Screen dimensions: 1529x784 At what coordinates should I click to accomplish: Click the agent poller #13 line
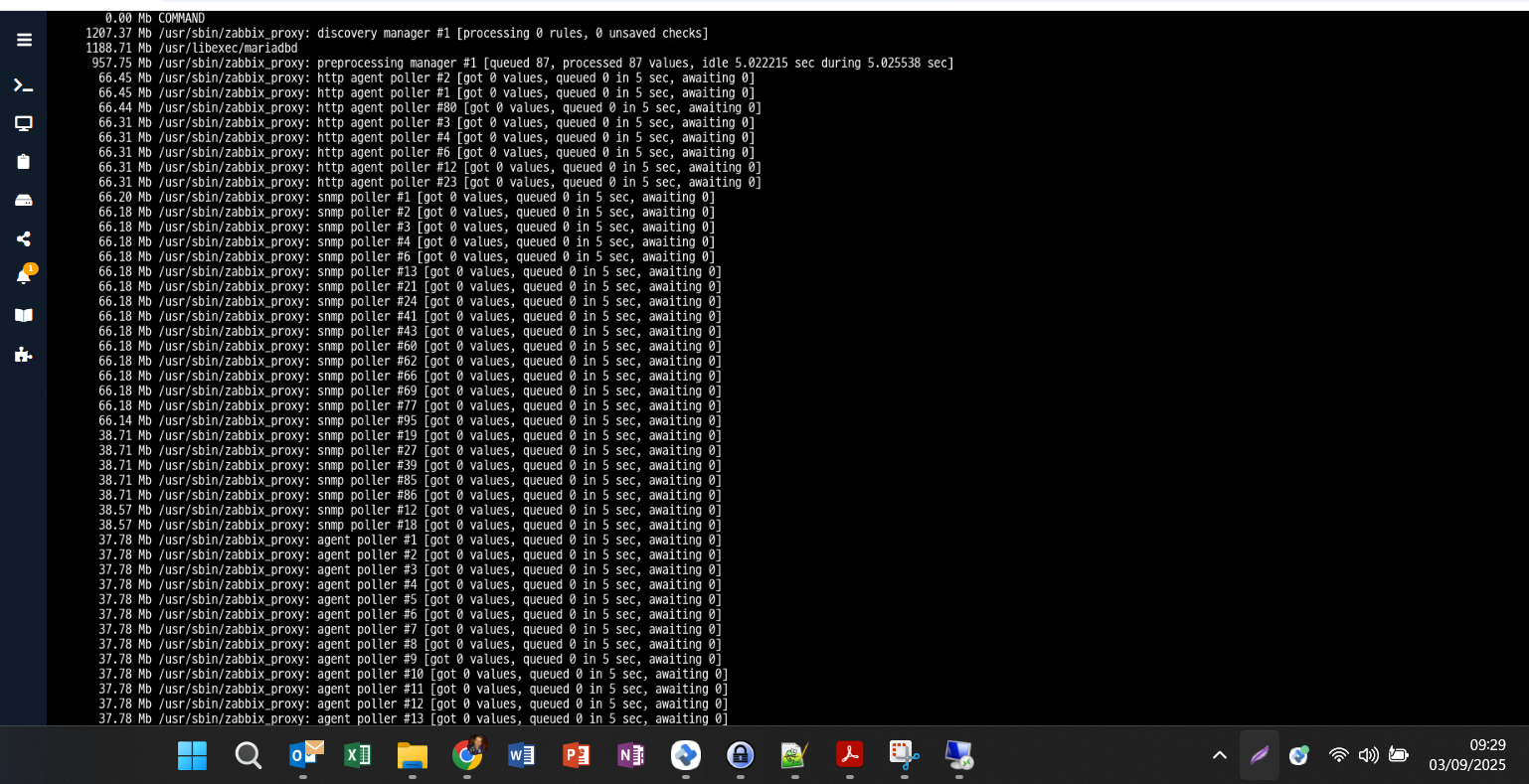[x=414, y=718]
